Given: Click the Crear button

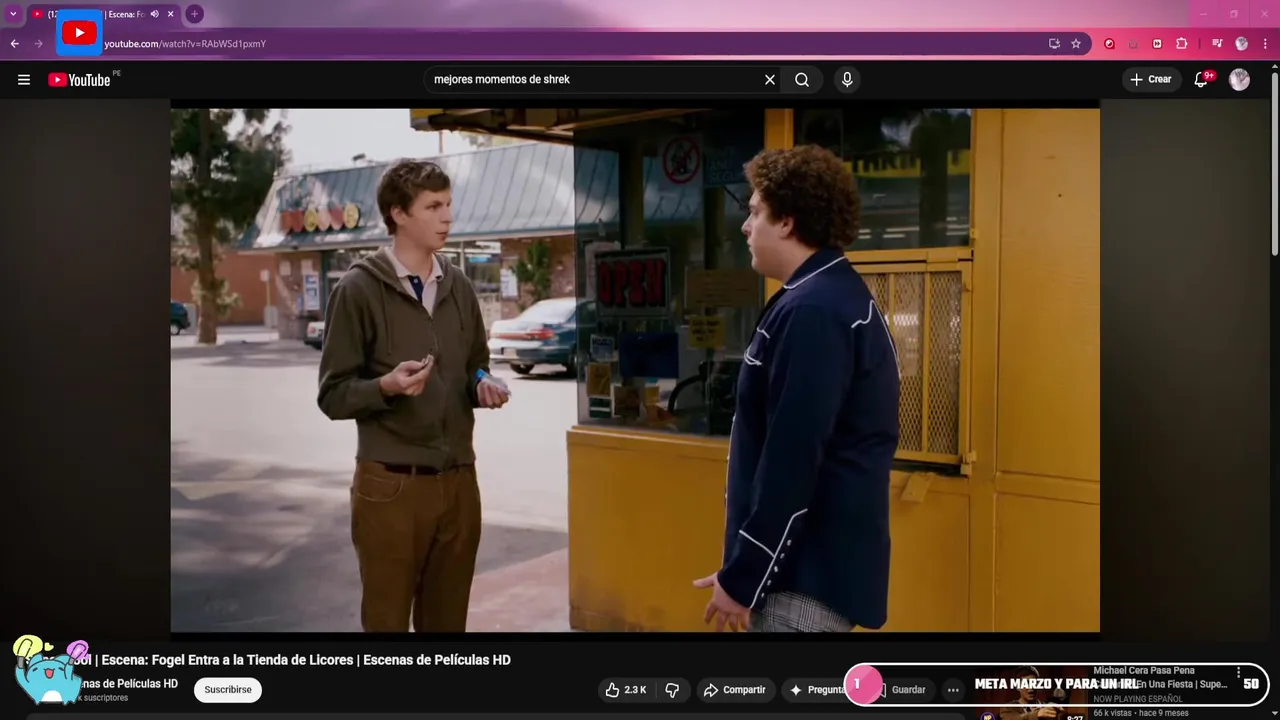Looking at the screenshot, I should pyautogui.click(x=1151, y=80).
